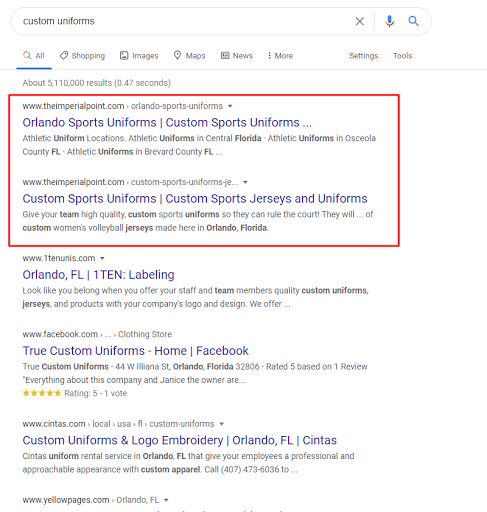This screenshot has width=487, height=512.
Task: Submit the search with the magnifier icon
Action: pyautogui.click(x=413, y=21)
